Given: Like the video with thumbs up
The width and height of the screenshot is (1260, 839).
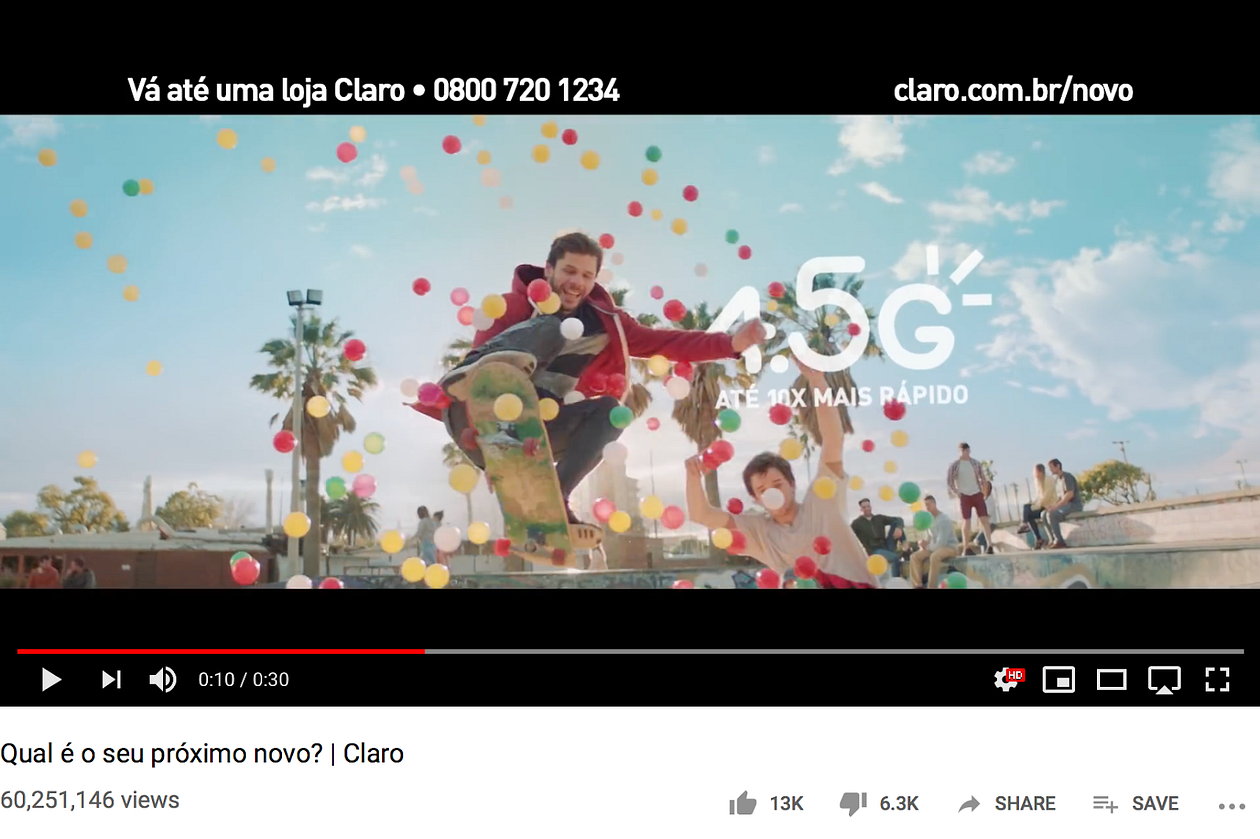Looking at the screenshot, I should pyautogui.click(x=743, y=803).
